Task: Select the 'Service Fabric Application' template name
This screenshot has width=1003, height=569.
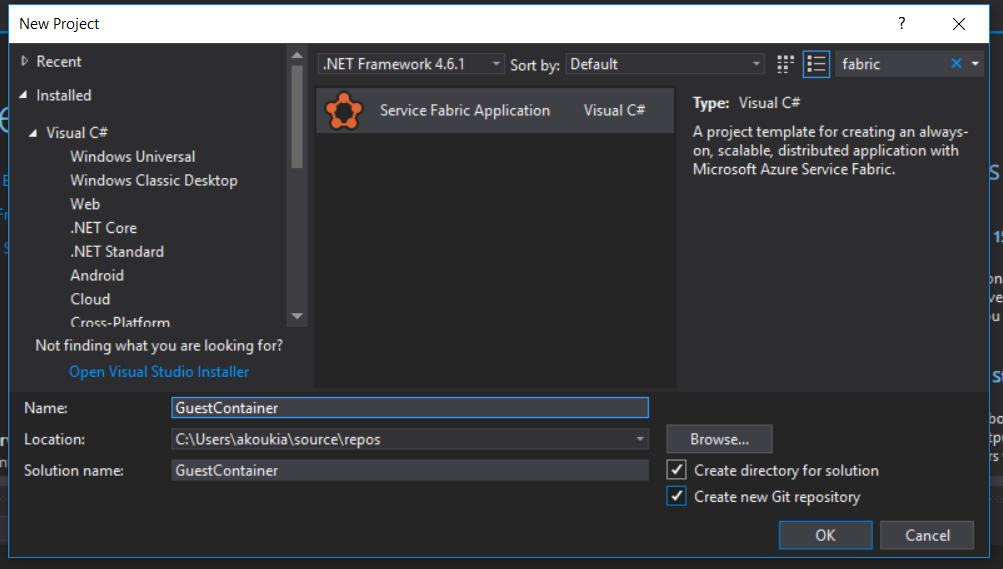Action: tap(465, 110)
